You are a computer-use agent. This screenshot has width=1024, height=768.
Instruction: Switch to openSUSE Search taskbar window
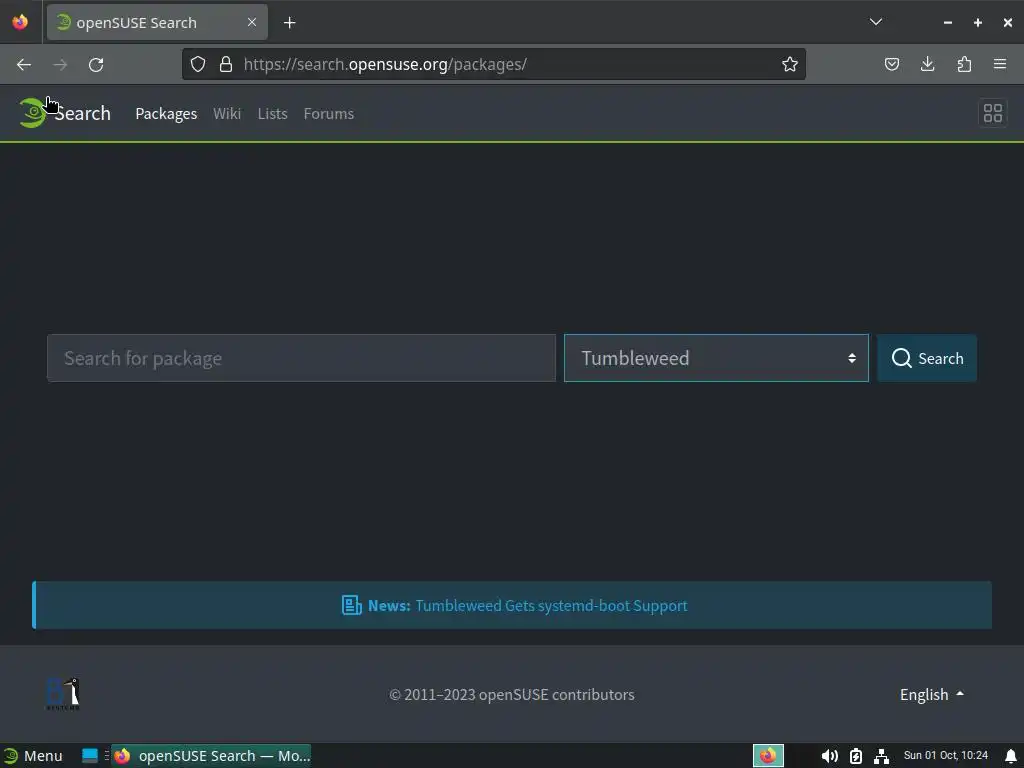click(211, 756)
